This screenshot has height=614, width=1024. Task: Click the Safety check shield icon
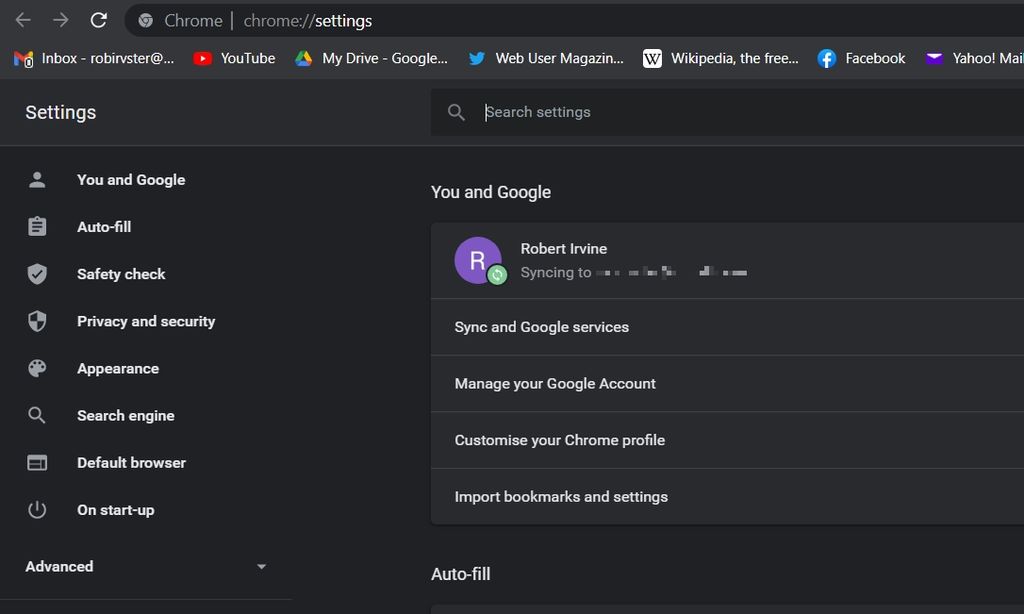(x=37, y=273)
